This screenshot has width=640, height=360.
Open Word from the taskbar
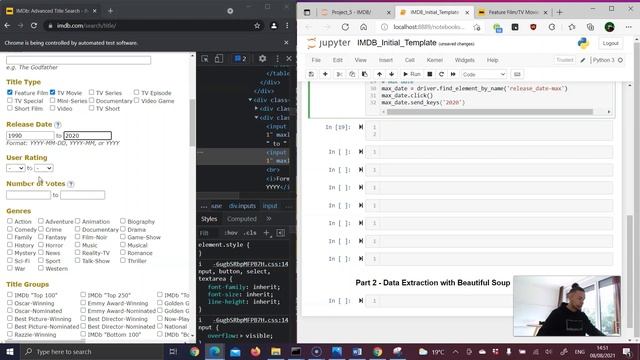(357, 351)
